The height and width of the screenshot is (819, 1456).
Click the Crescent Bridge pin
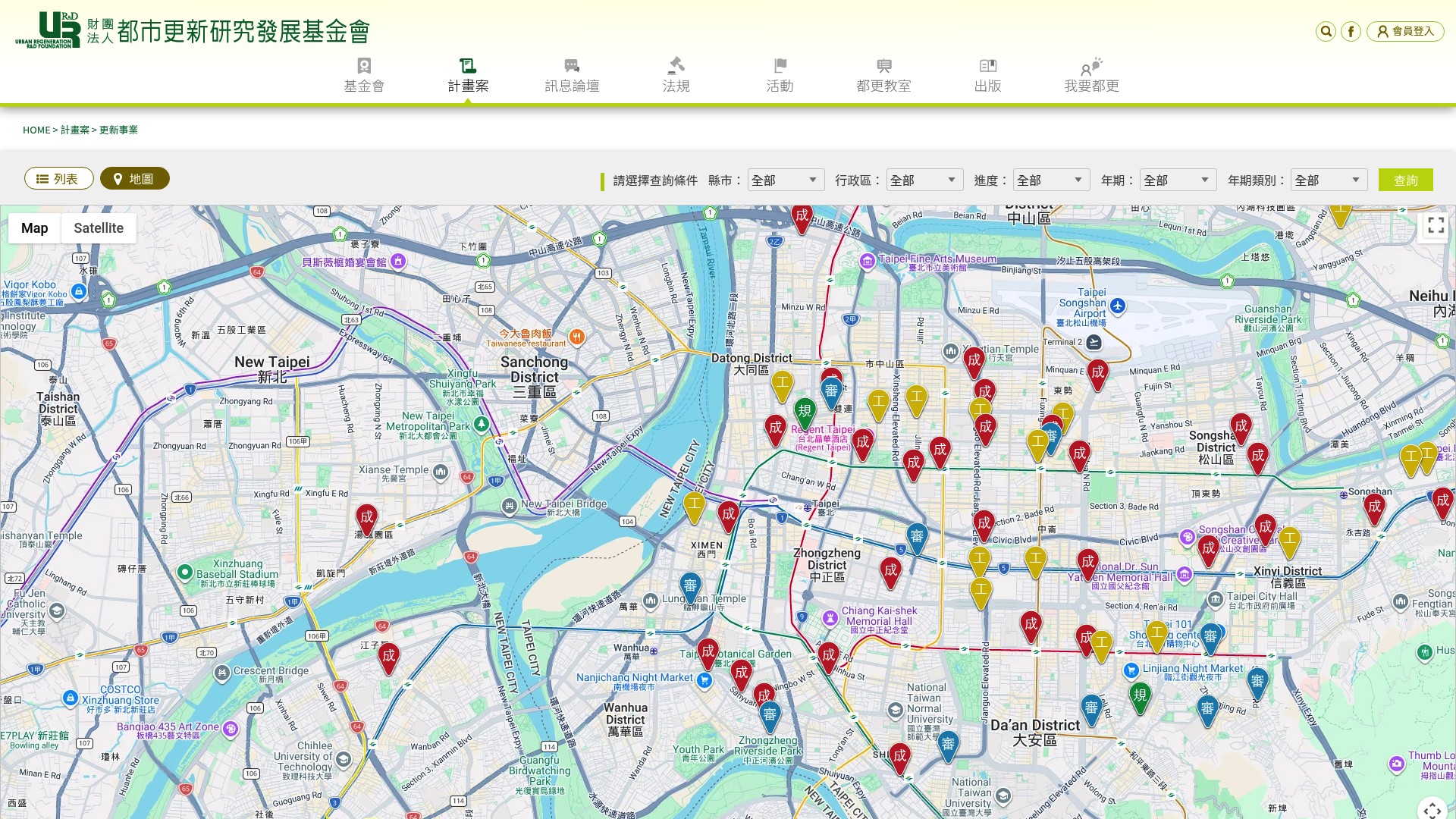tap(221, 673)
